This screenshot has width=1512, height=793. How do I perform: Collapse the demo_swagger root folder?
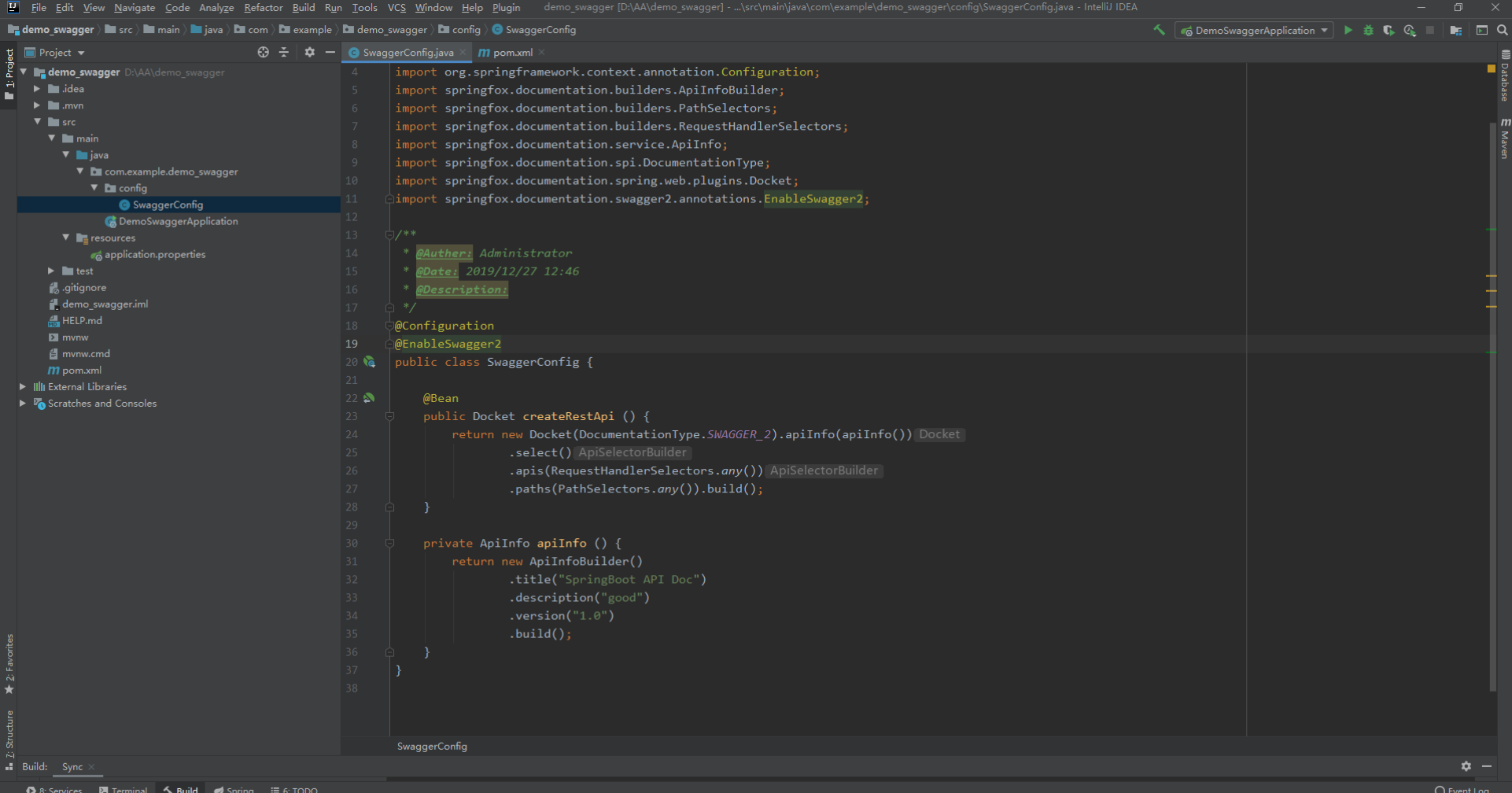24,72
